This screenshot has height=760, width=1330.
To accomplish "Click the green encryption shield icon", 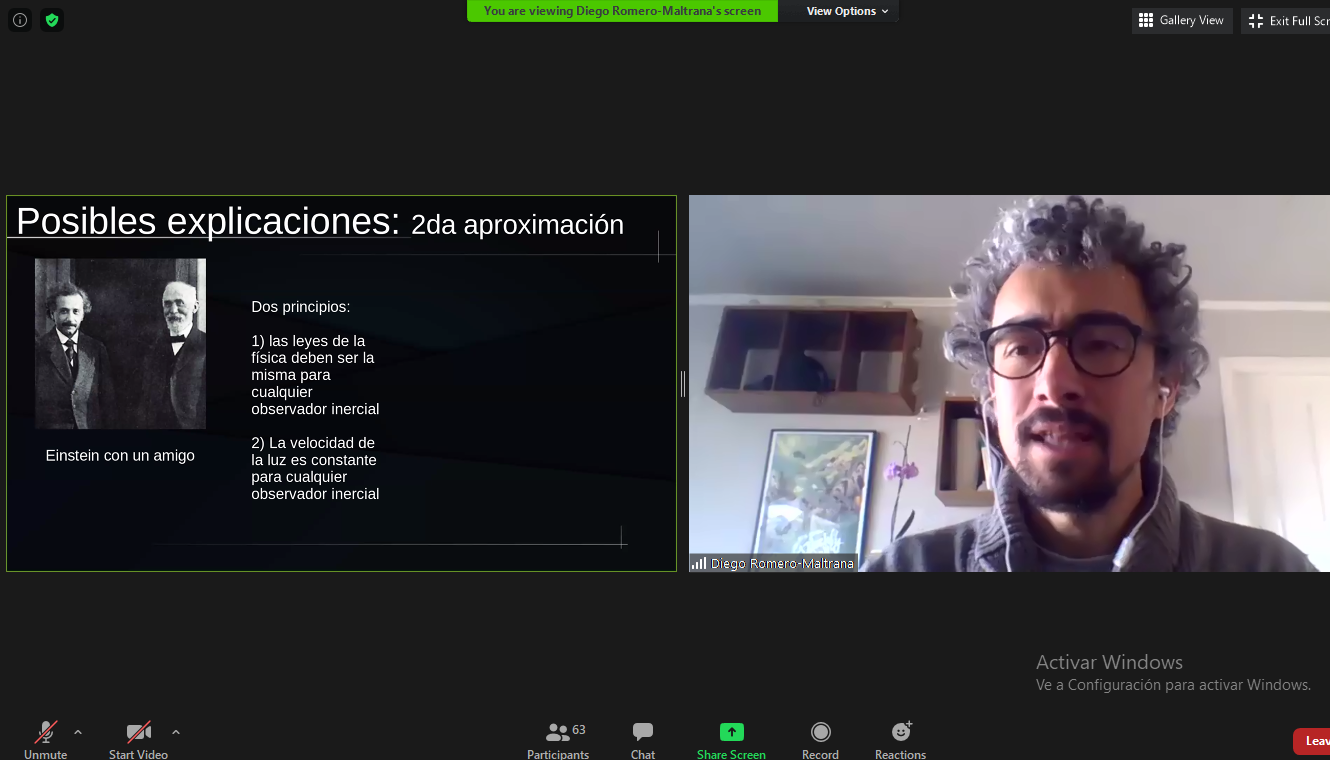I will [x=52, y=20].
